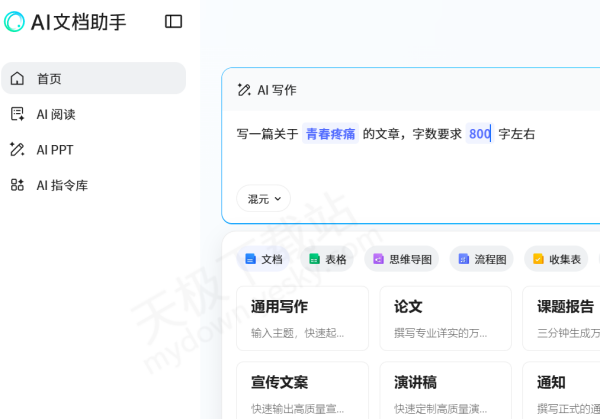Click the AI 写作 heading text

[x=277, y=90]
